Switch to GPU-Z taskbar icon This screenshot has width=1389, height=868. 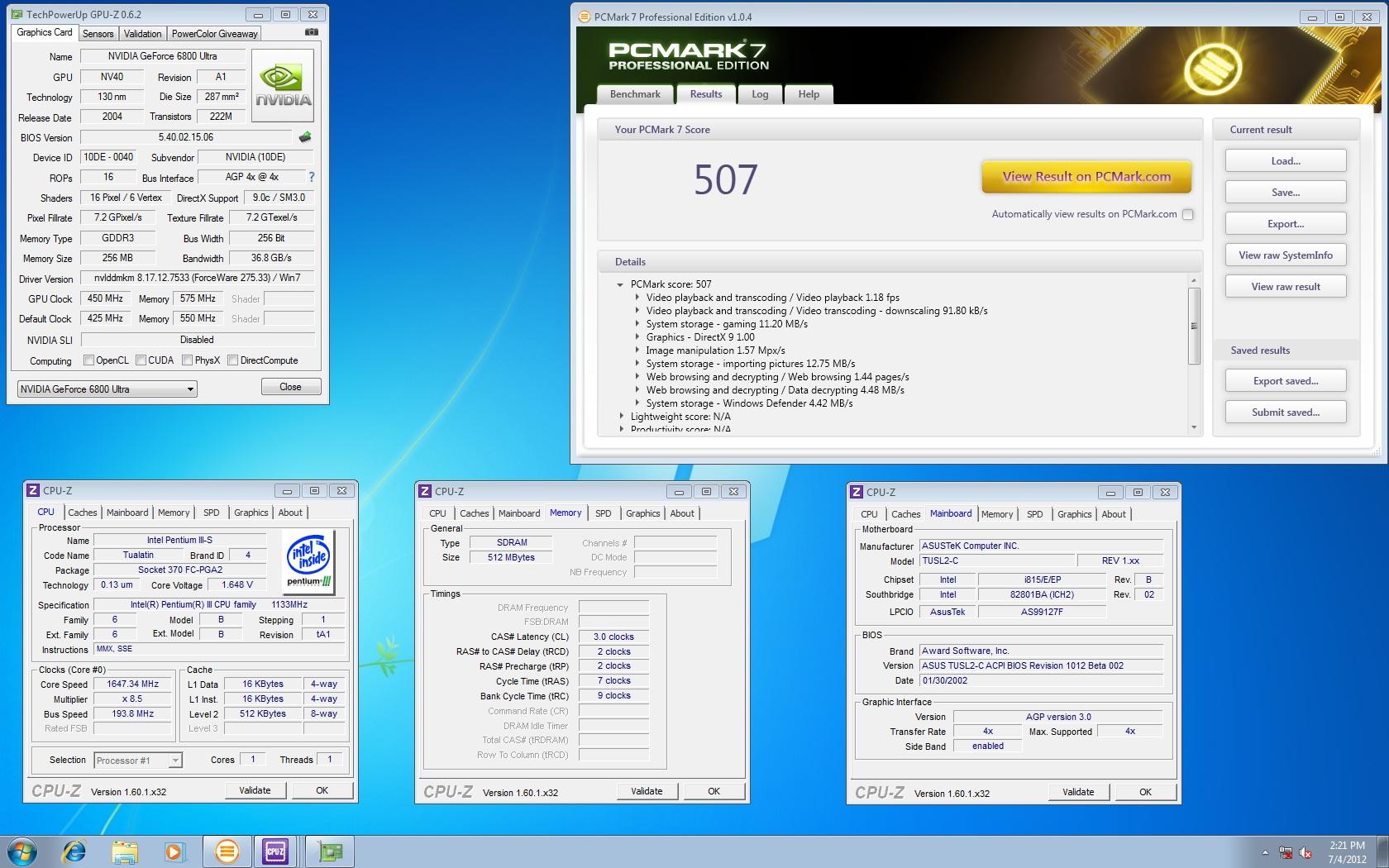coord(329,851)
